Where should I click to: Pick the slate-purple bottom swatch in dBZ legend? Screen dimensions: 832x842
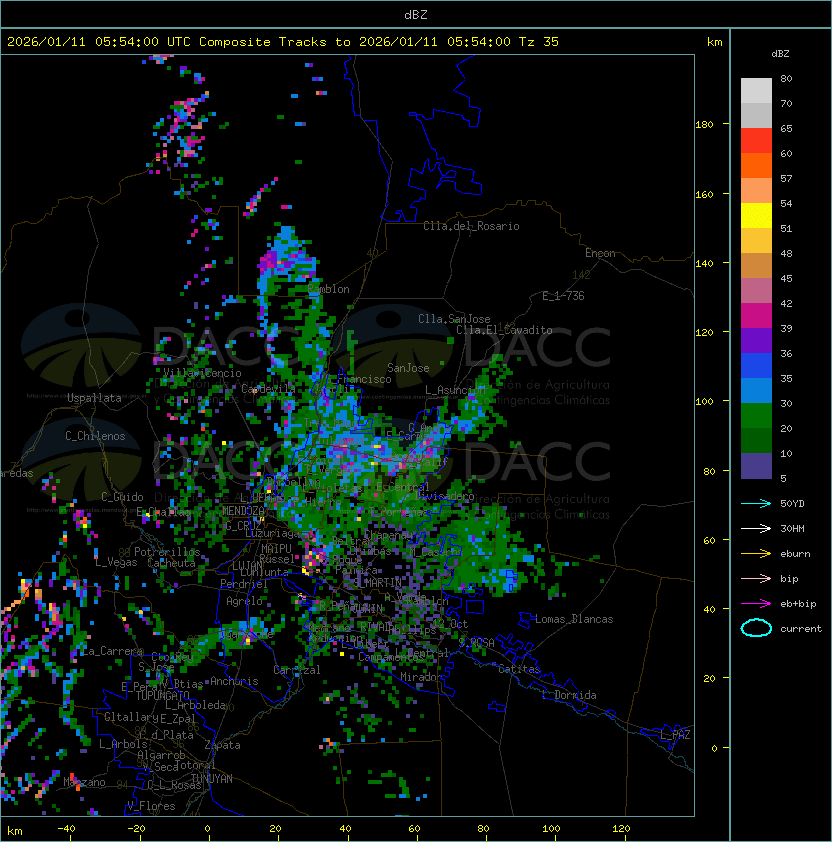[756, 466]
